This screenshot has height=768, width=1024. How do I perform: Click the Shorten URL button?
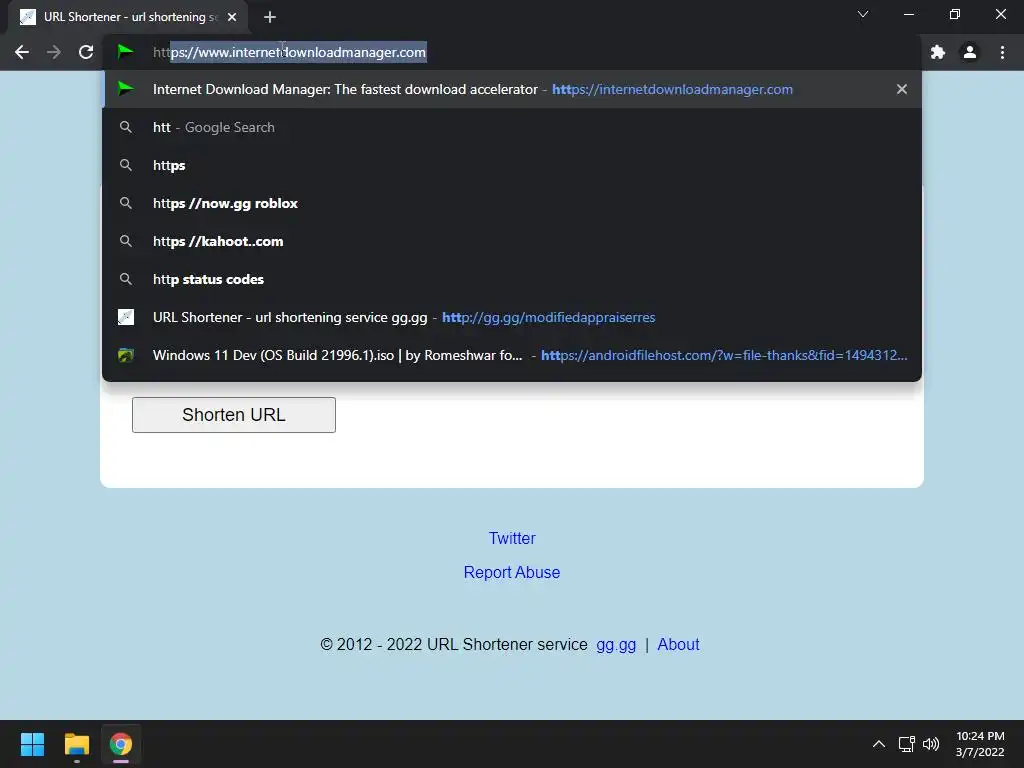coord(234,415)
